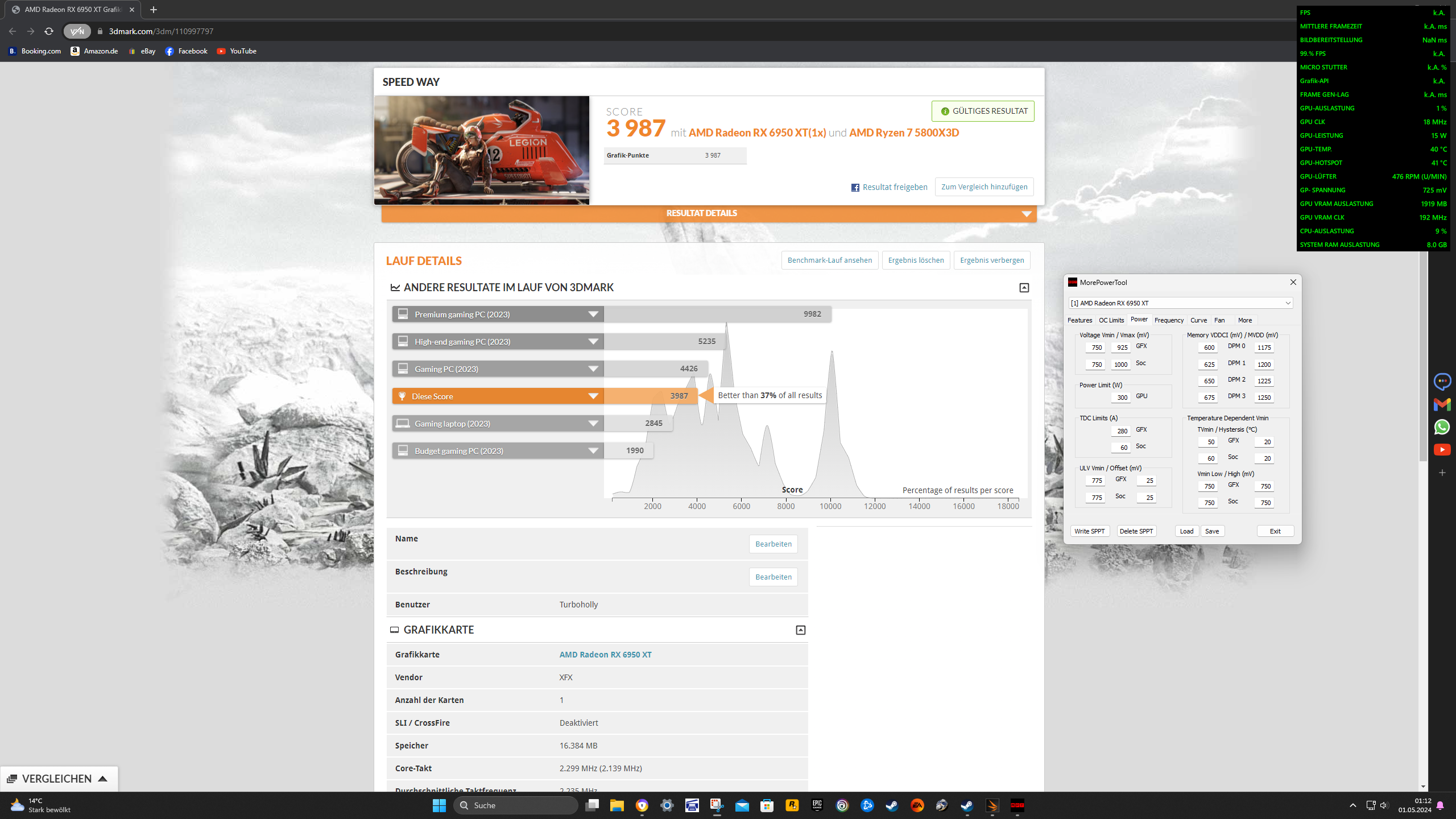Open Steam from the Windows taskbar

coord(892,805)
